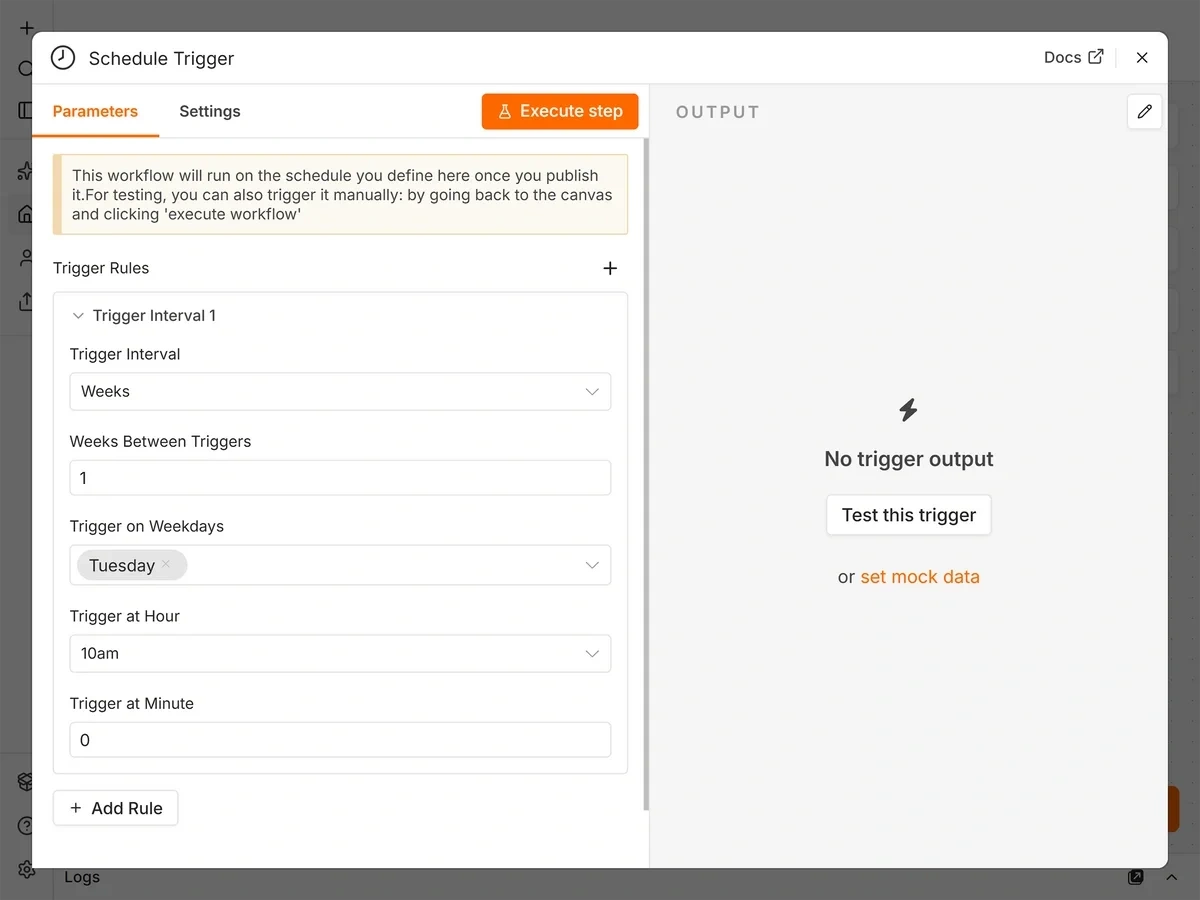
Task: Open the Docs external link
Action: [x=1074, y=57]
